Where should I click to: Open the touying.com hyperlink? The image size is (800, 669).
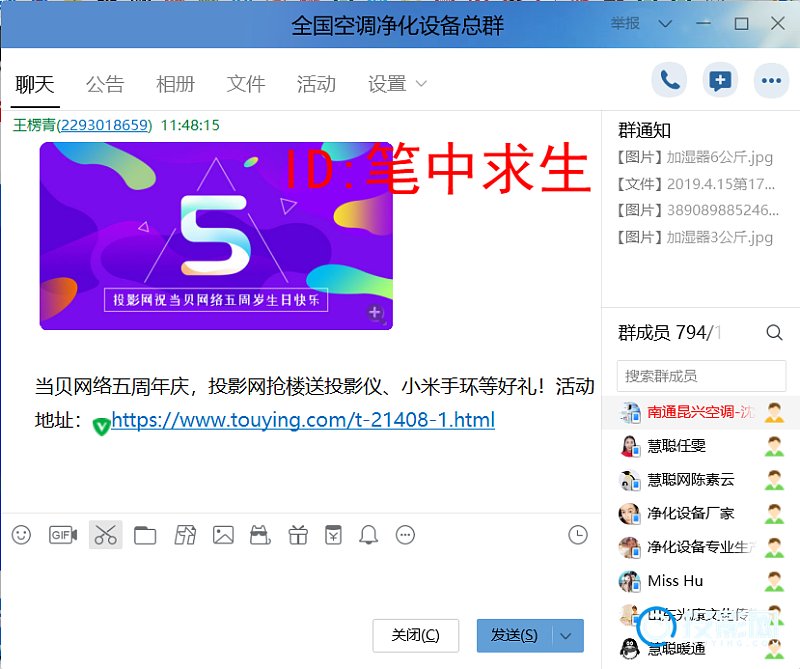point(303,420)
